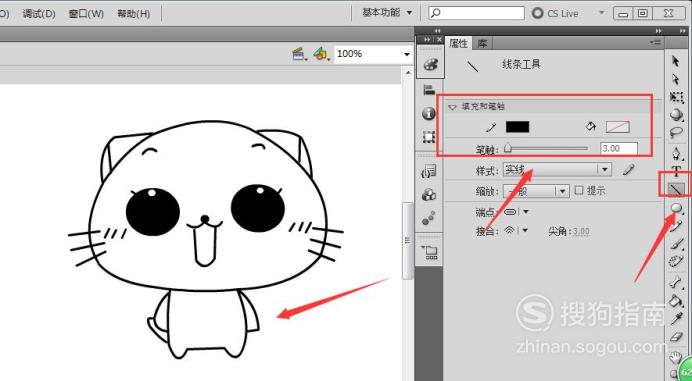Select the Subselection (white arrow) tool
This screenshot has height=381, width=692.
[x=675, y=79]
